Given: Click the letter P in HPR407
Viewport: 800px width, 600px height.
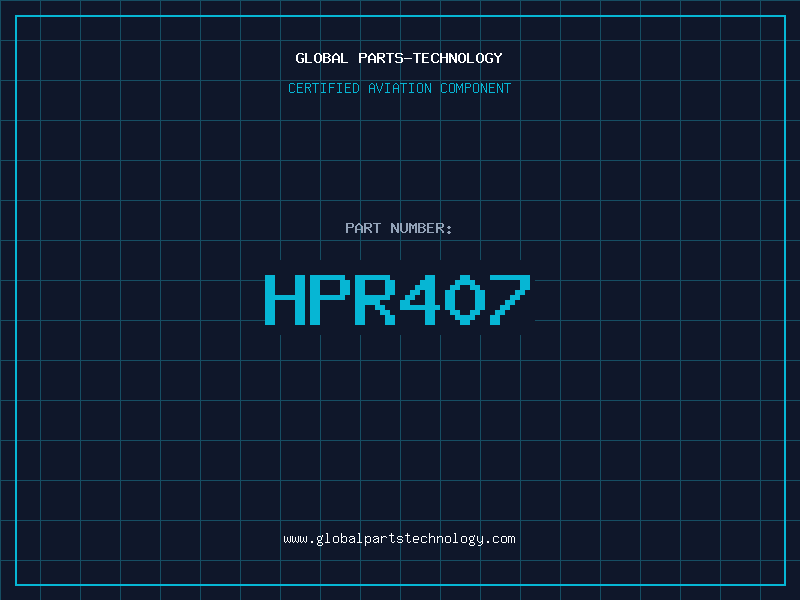Looking at the screenshot, I should [x=329, y=298].
